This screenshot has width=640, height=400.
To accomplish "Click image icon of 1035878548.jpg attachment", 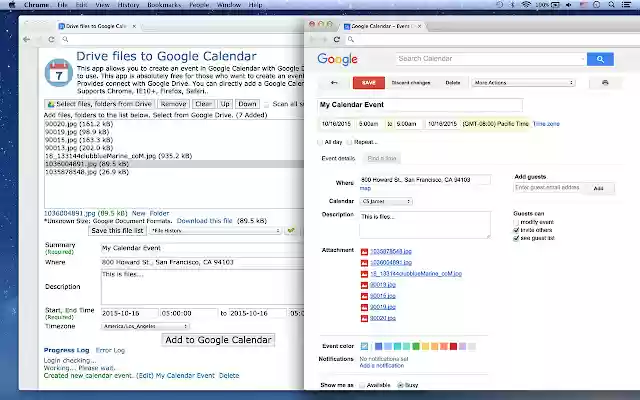I will [364, 252].
